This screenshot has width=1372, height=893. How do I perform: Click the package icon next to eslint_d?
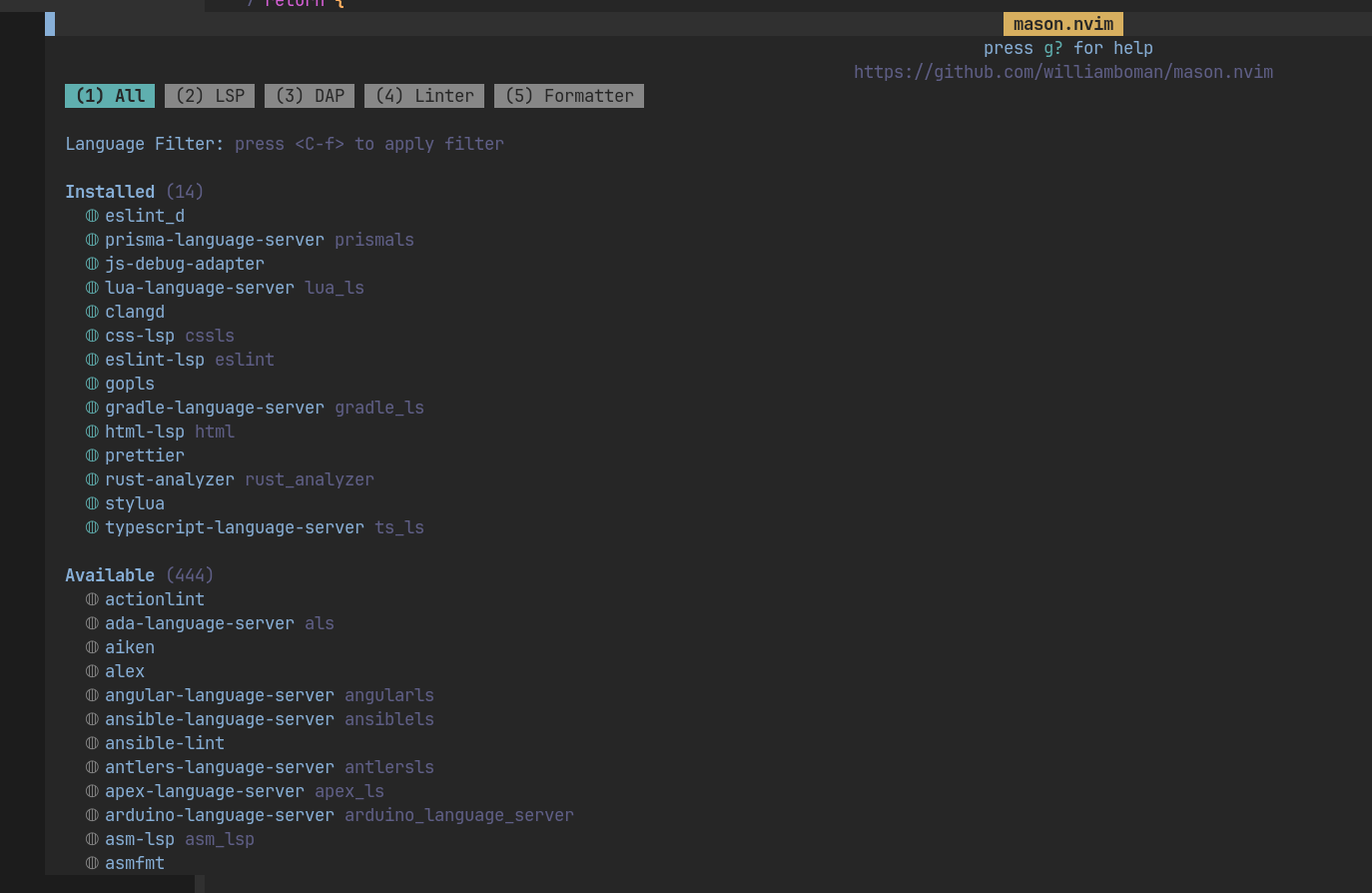point(92,216)
